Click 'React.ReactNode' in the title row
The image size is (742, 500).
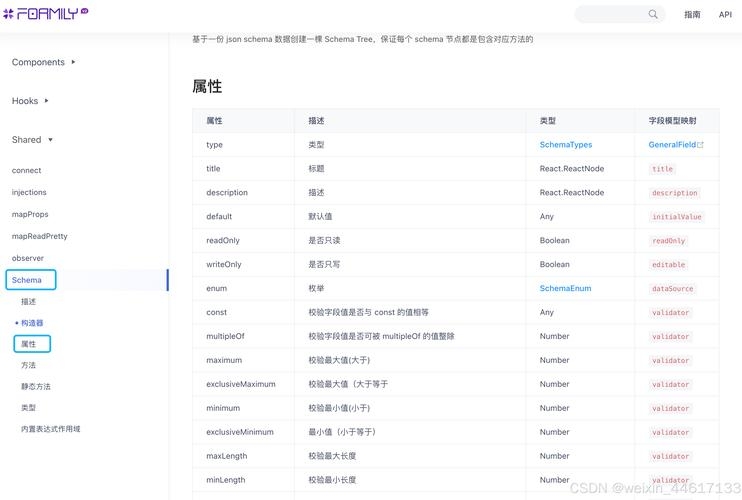[572, 169]
